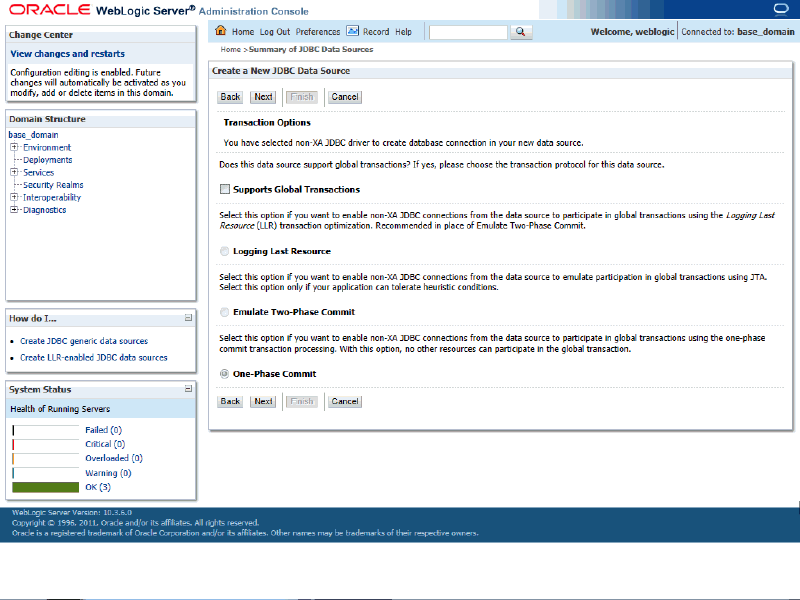Click the Create a New JDBC Data Source title
800x600 pixels.
[281, 71]
